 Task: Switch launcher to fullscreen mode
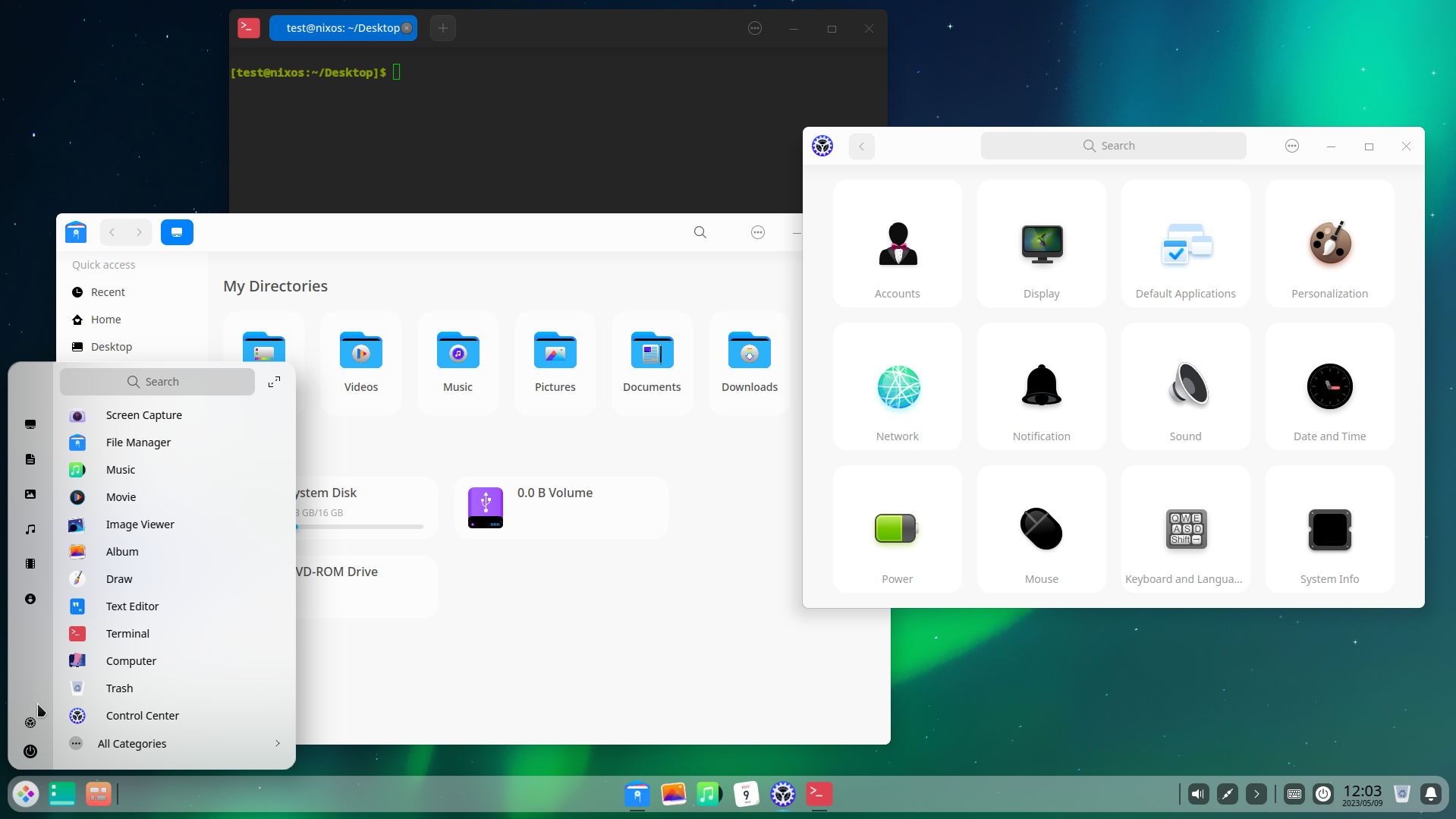point(274,382)
